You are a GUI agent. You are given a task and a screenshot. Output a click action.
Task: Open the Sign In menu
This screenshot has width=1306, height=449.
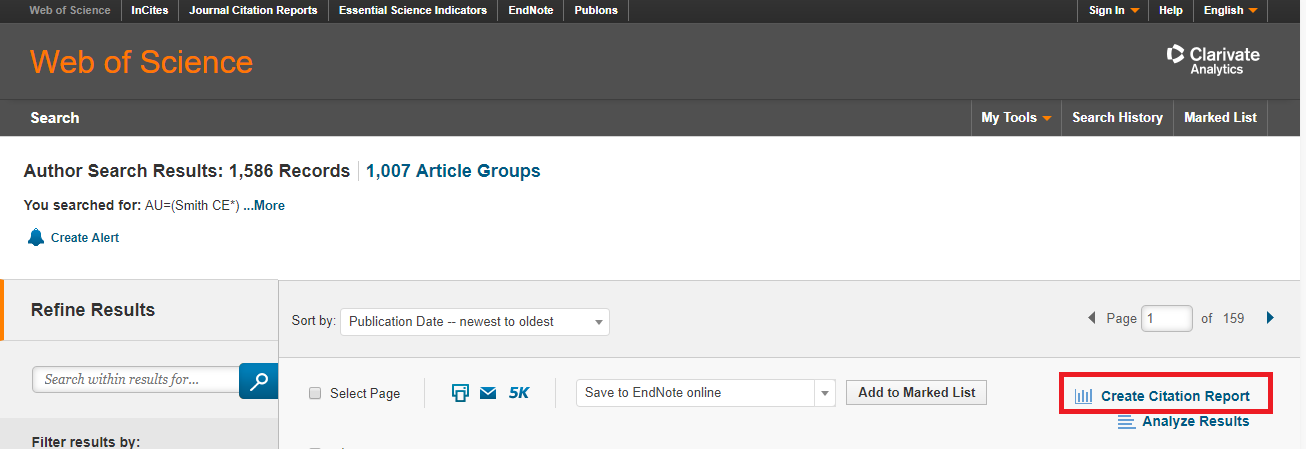(x=1113, y=10)
